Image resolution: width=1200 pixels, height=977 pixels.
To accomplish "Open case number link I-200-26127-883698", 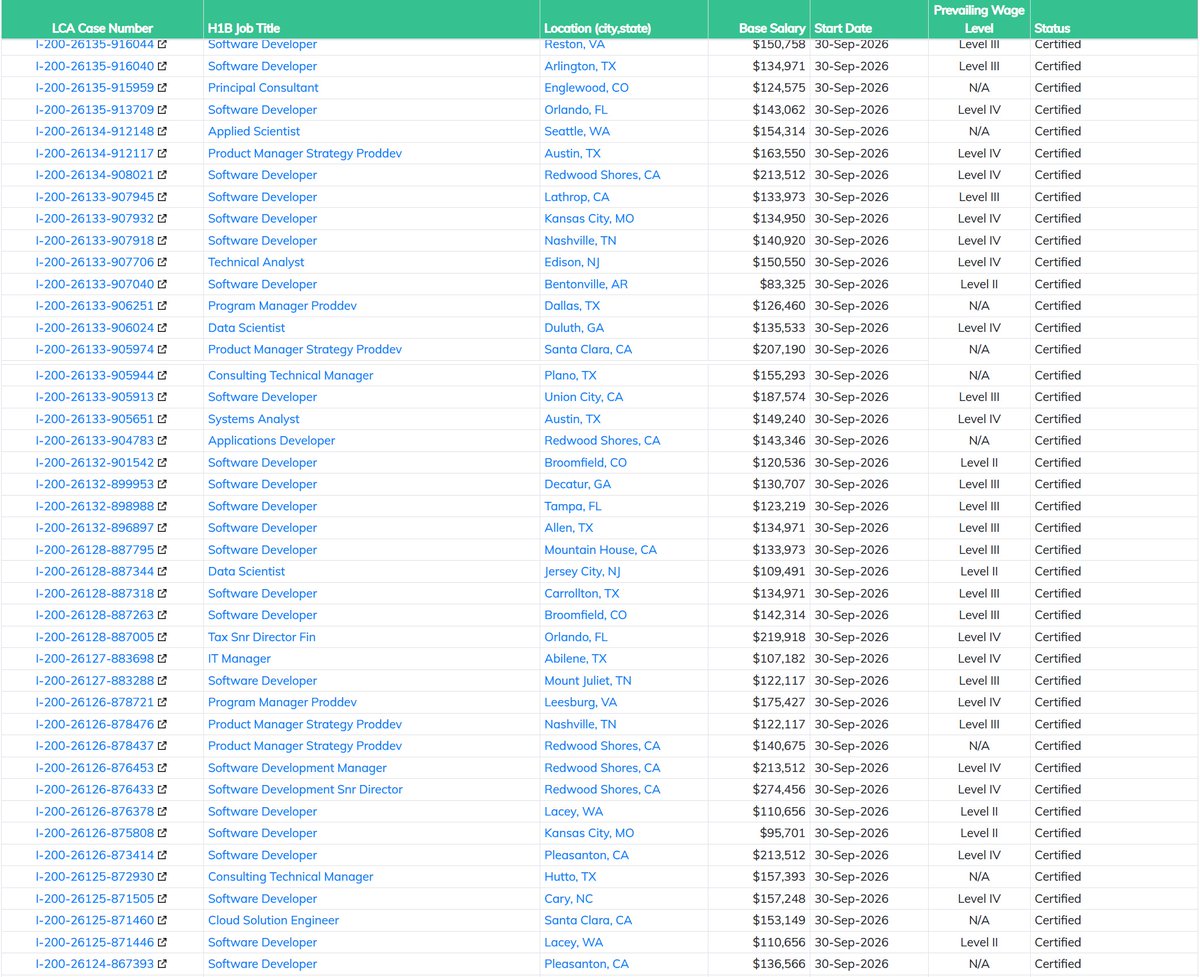I will [x=95, y=659].
